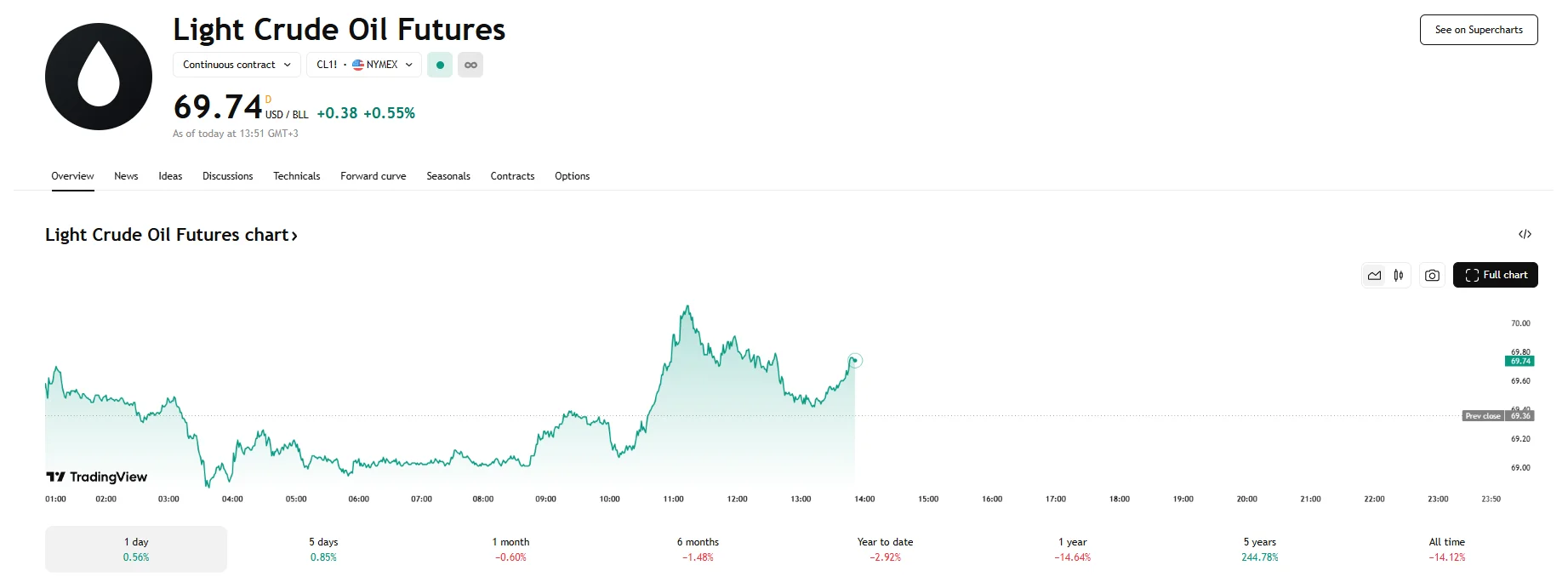Screen dimensions: 1568x588
Task: Click the Light Crude Oil Futures title
Action: 339,30
